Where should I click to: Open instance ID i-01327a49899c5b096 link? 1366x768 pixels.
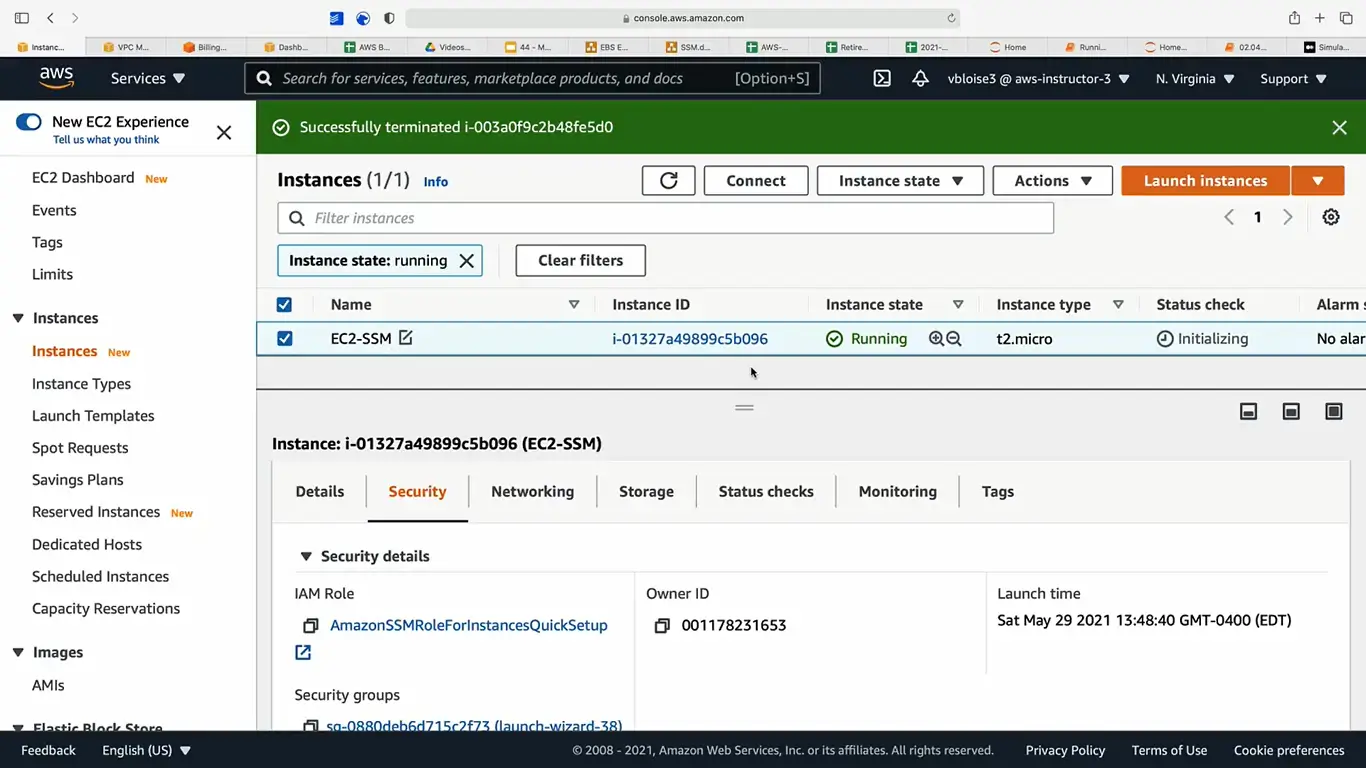click(690, 339)
